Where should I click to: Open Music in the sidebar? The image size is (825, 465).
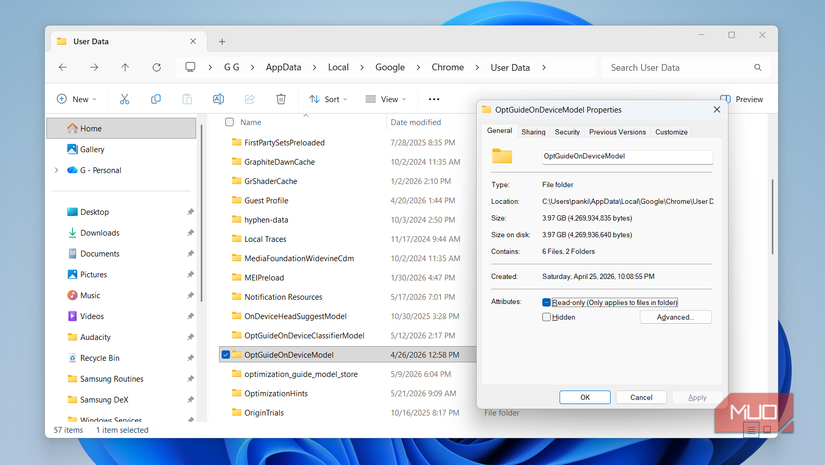[90, 296]
